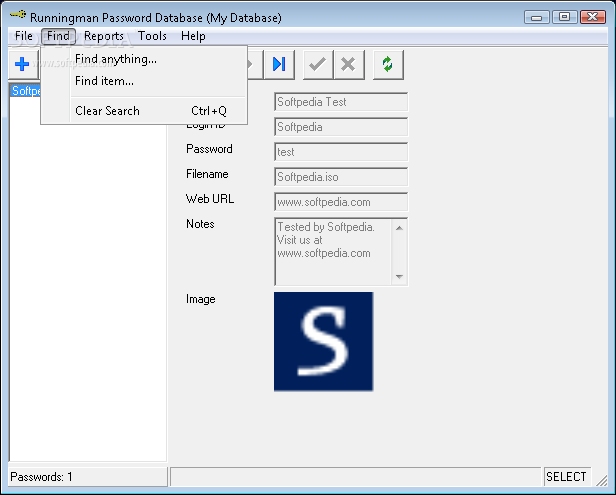
Task: Click the blue plus add-record icon
Action: 22,64
